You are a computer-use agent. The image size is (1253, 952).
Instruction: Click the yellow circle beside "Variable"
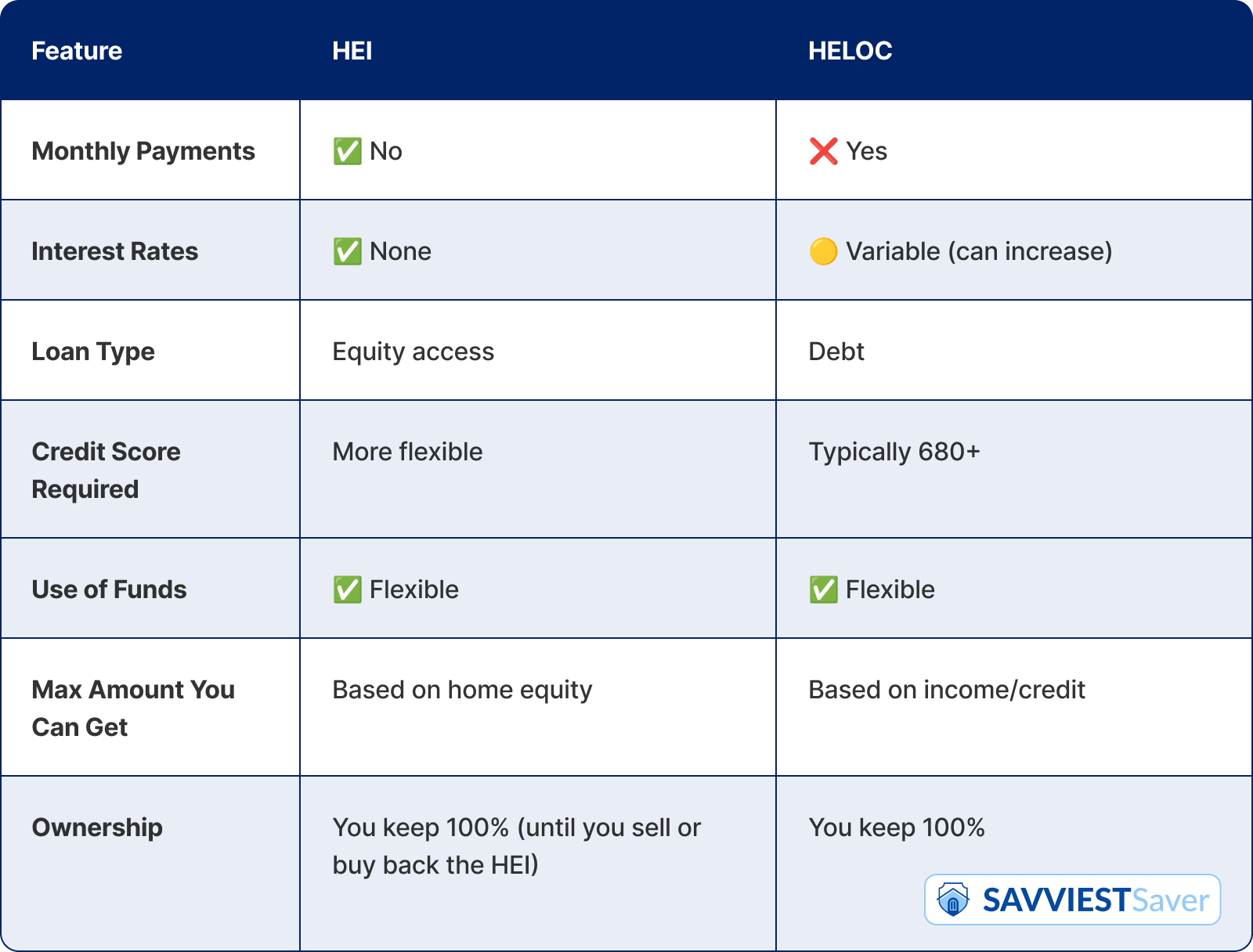(x=823, y=251)
